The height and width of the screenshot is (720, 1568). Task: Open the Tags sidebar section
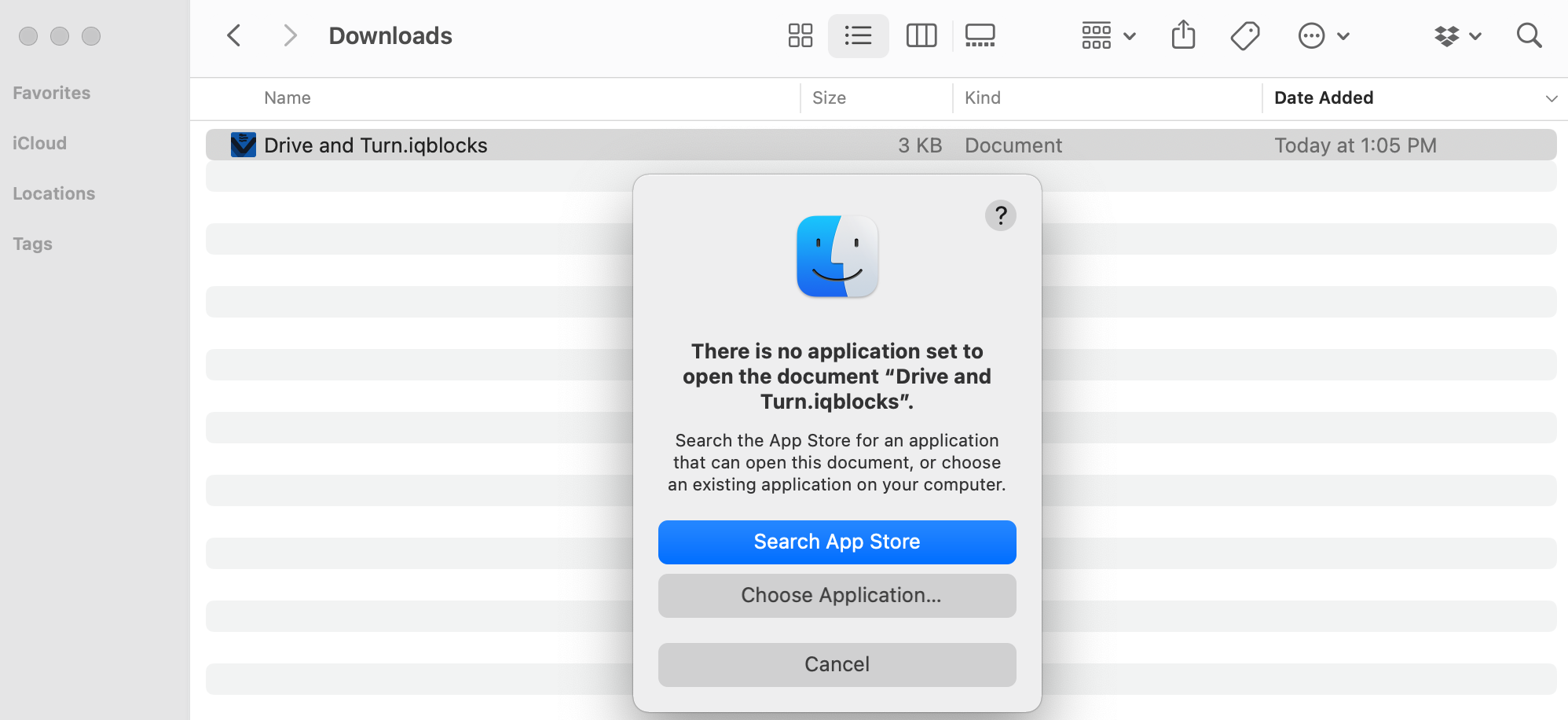(32, 244)
